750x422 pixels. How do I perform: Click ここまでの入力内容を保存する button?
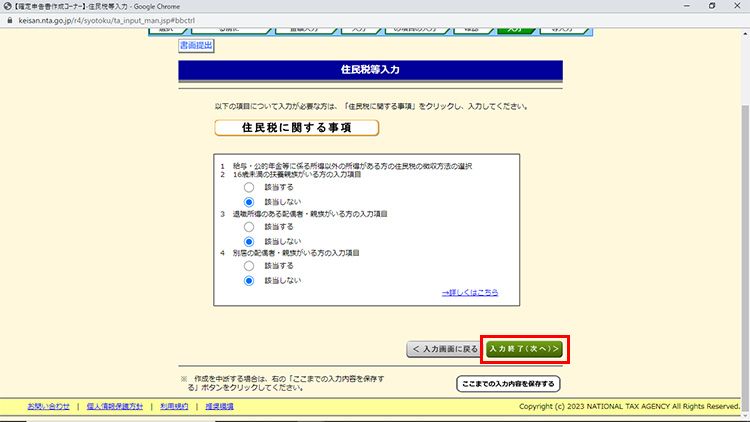point(508,384)
